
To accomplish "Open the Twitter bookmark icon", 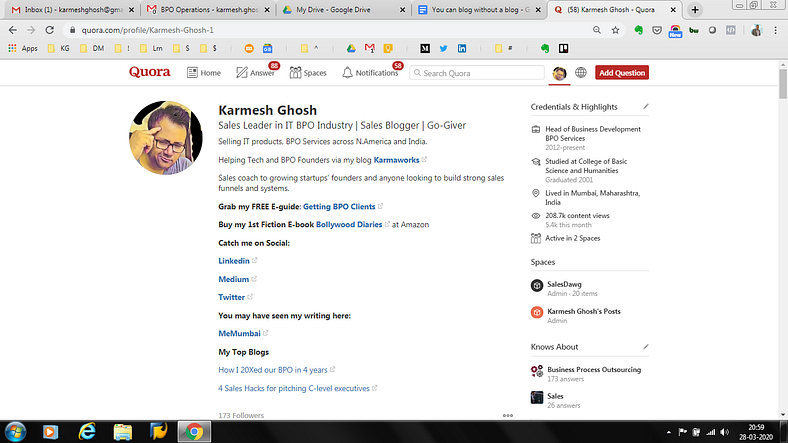I will coord(443,48).
